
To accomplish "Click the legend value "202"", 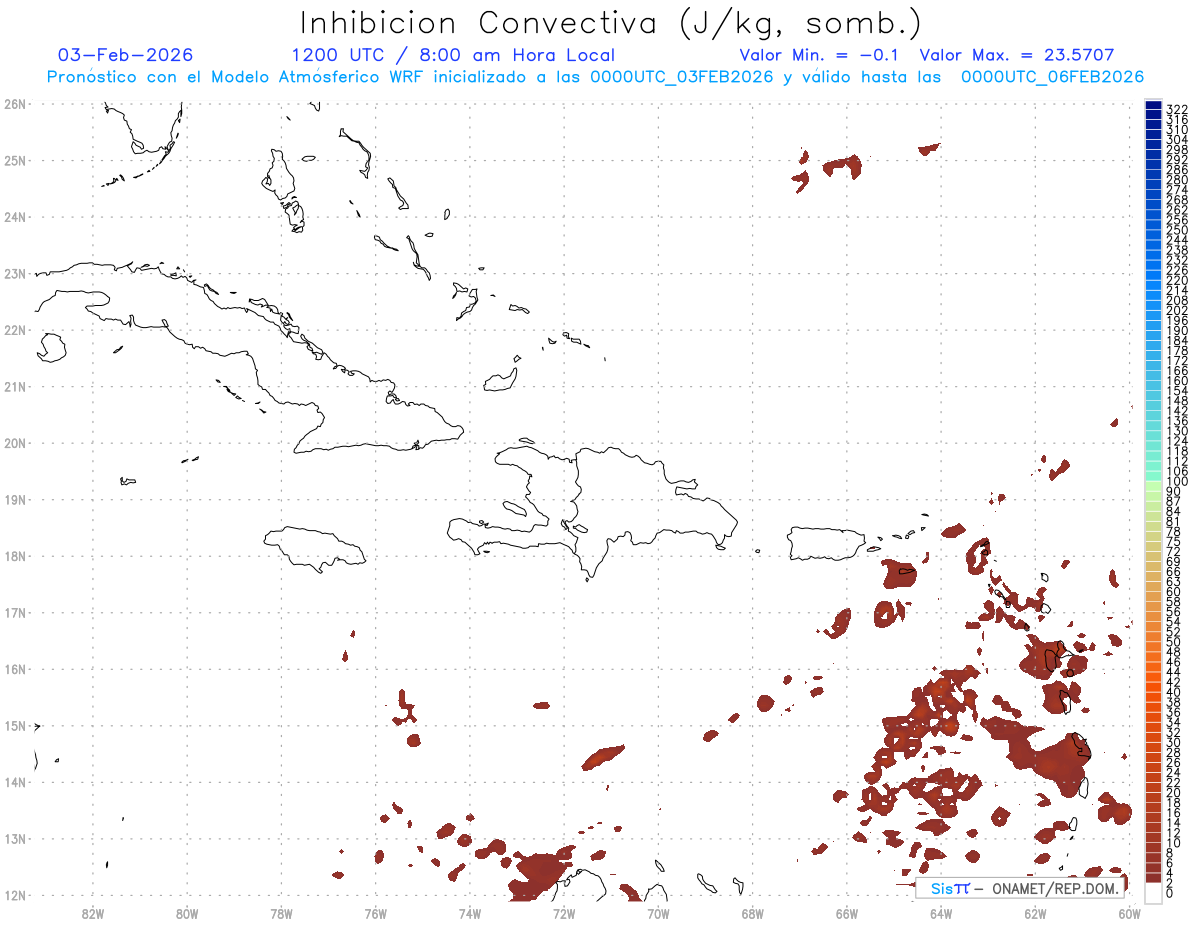I will (x=1177, y=309).
